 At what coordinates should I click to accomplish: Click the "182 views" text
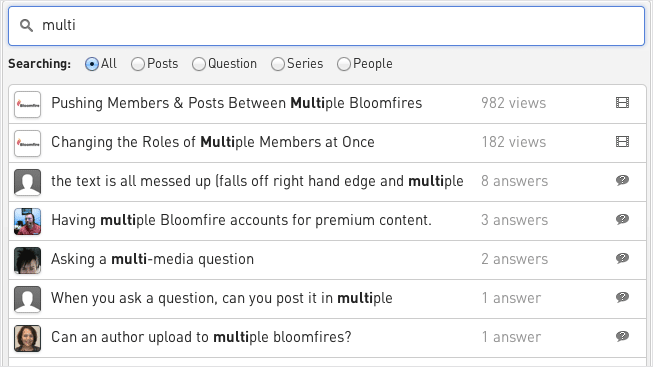[513, 142]
